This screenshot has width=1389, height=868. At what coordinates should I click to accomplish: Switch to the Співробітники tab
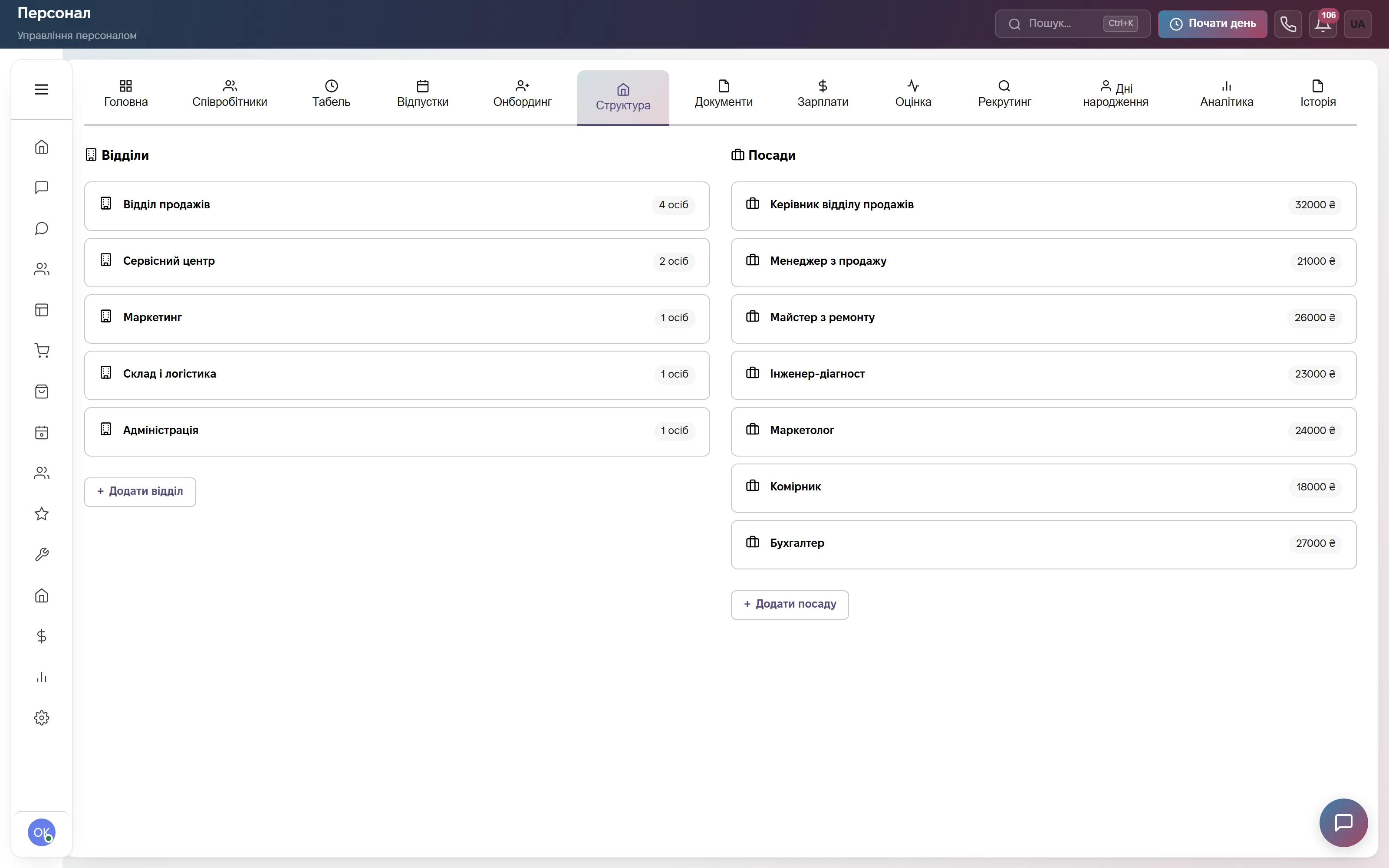point(230,94)
